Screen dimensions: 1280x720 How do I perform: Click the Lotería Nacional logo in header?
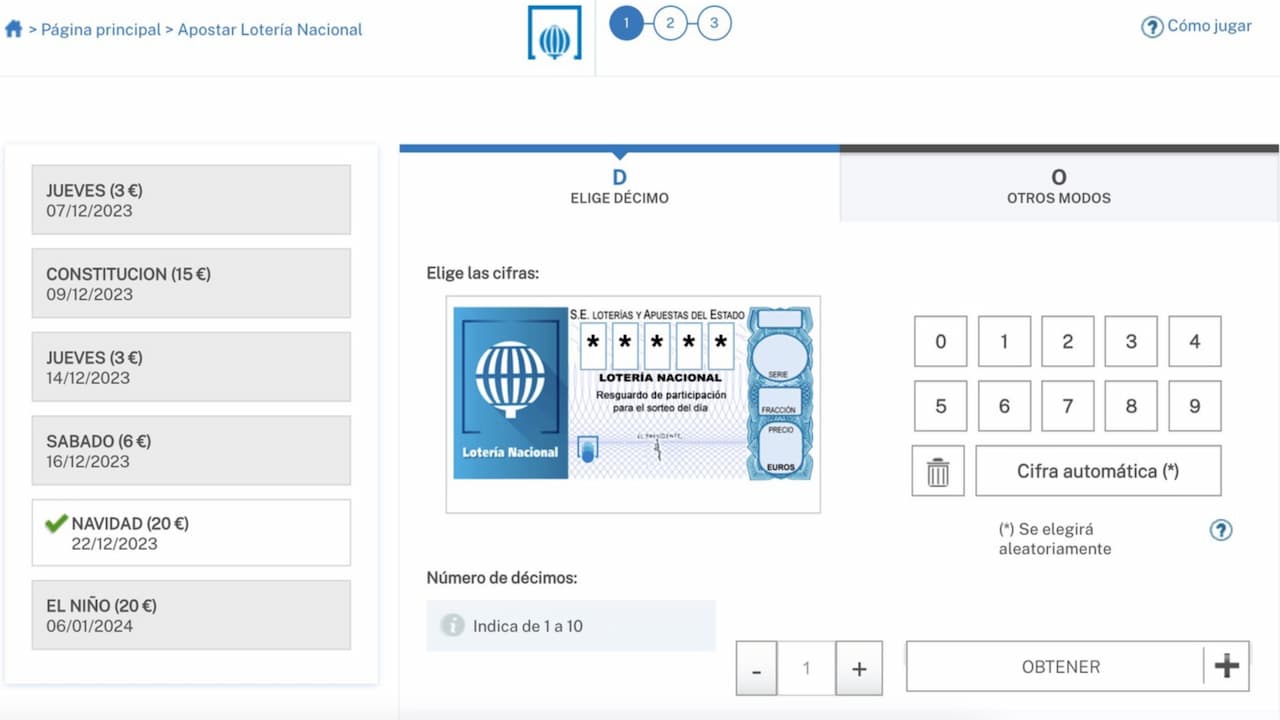pos(554,34)
